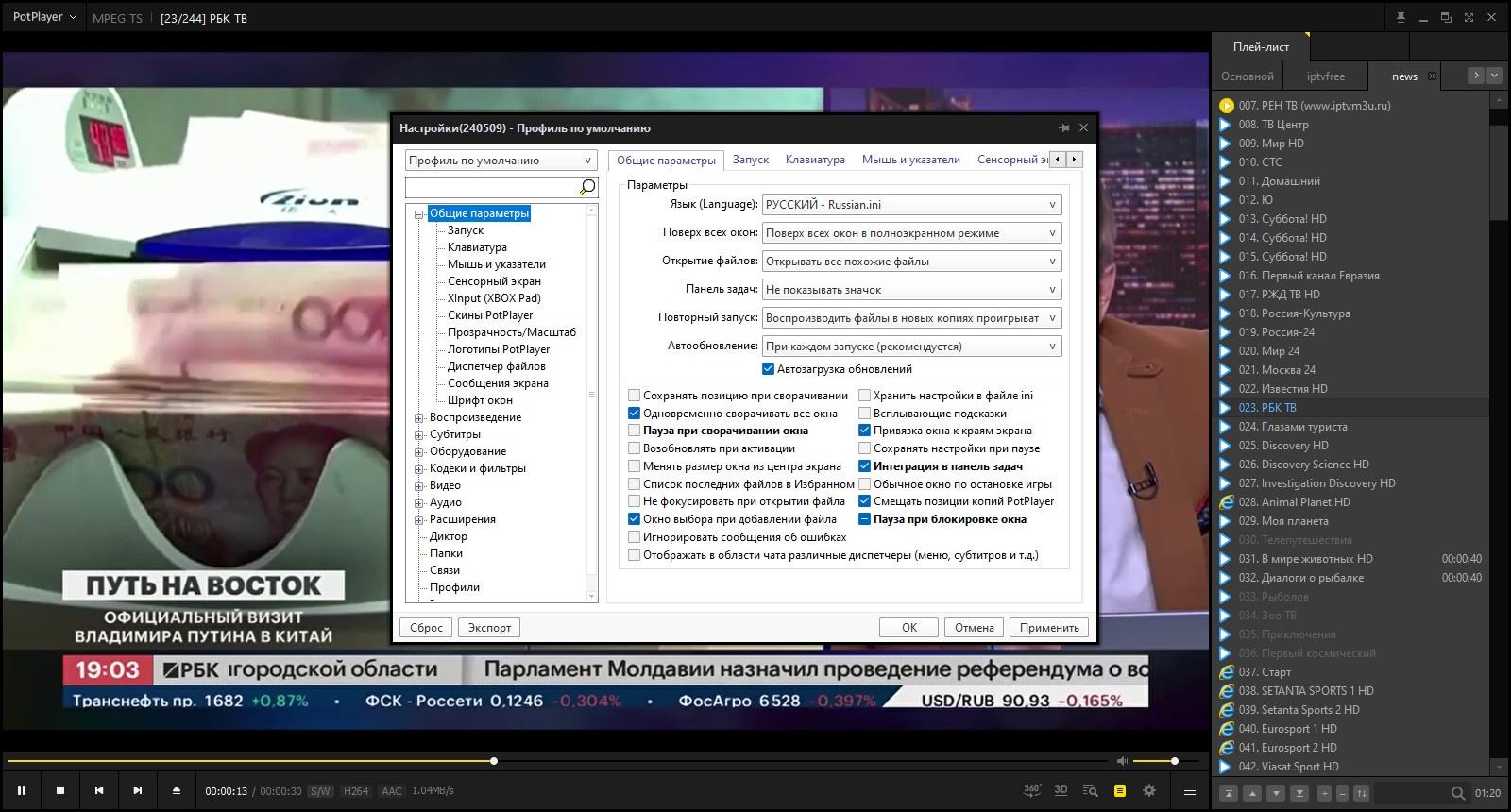The height and width of the screenshot is (812, 1511).
Task: Click the volume speaker mute icon
Action: [x=1122, y=761]
